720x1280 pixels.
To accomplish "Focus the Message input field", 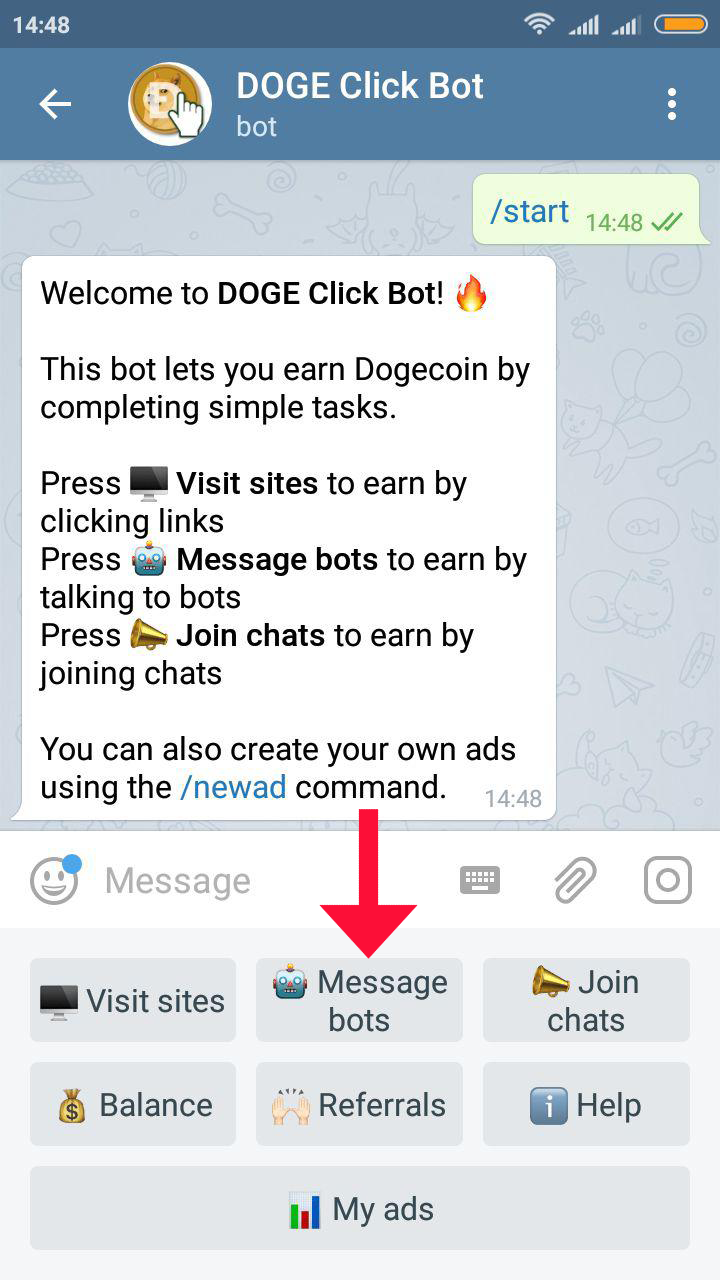I will coord(270,881).
